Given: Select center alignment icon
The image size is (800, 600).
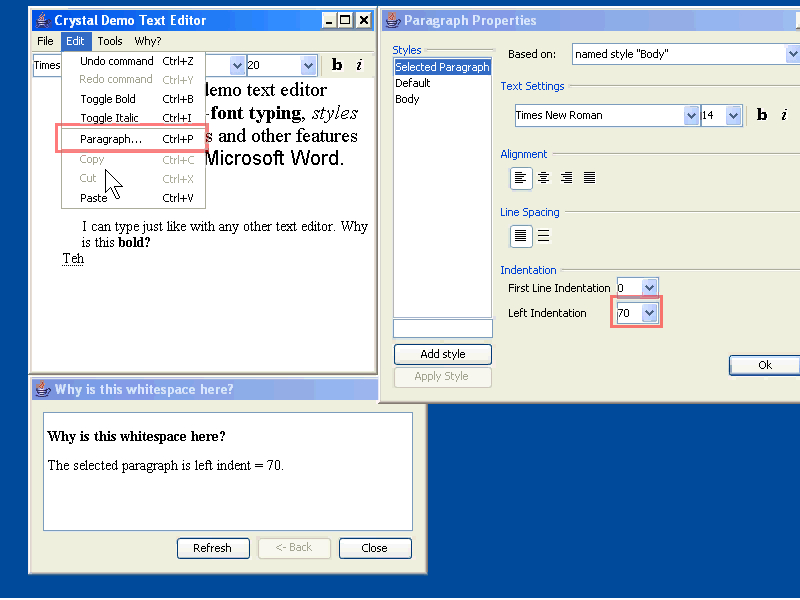Looking at the screenshot, I should 544,178.
